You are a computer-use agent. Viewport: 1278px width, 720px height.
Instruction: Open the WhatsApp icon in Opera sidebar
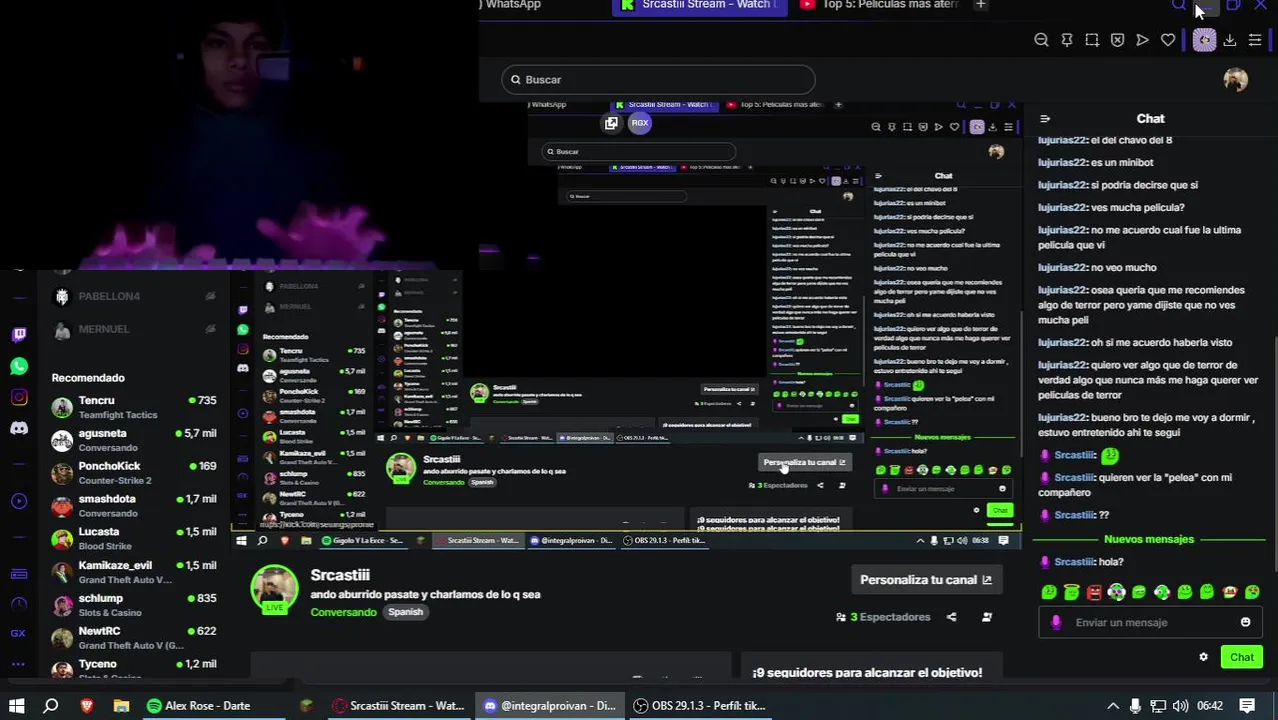19,366
